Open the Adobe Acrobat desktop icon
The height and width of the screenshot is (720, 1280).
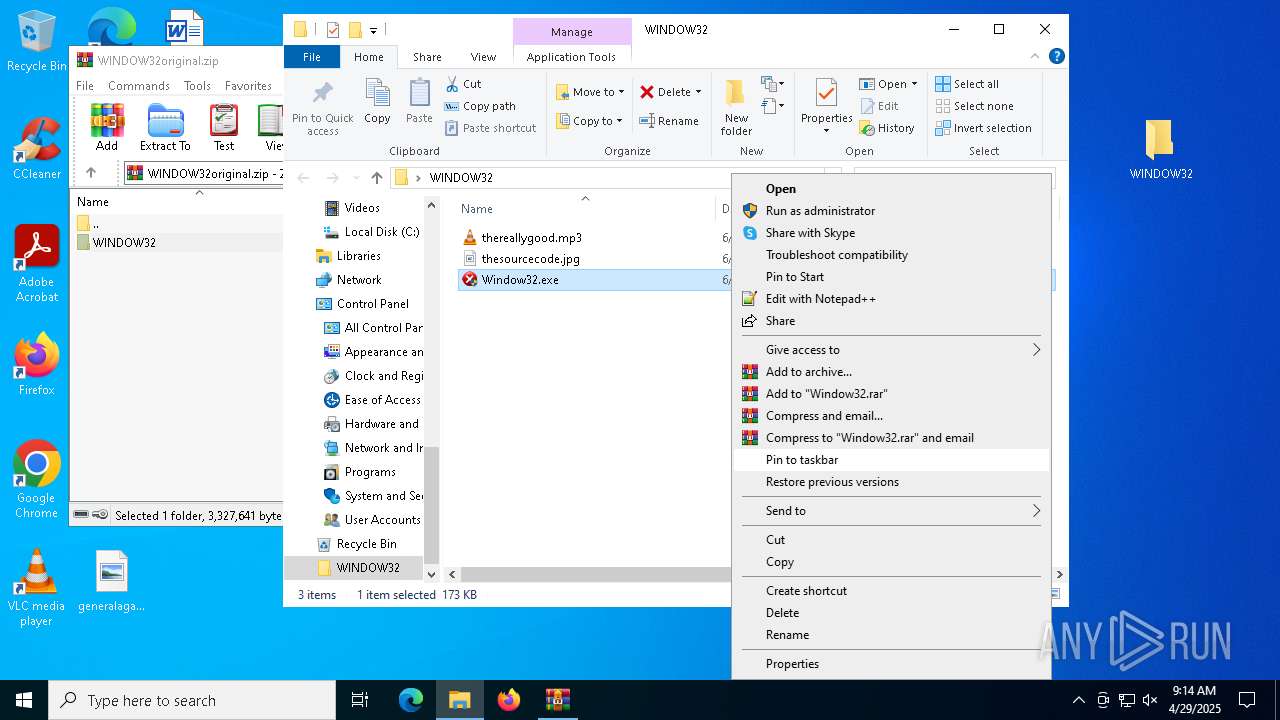[x=37, y=263]
